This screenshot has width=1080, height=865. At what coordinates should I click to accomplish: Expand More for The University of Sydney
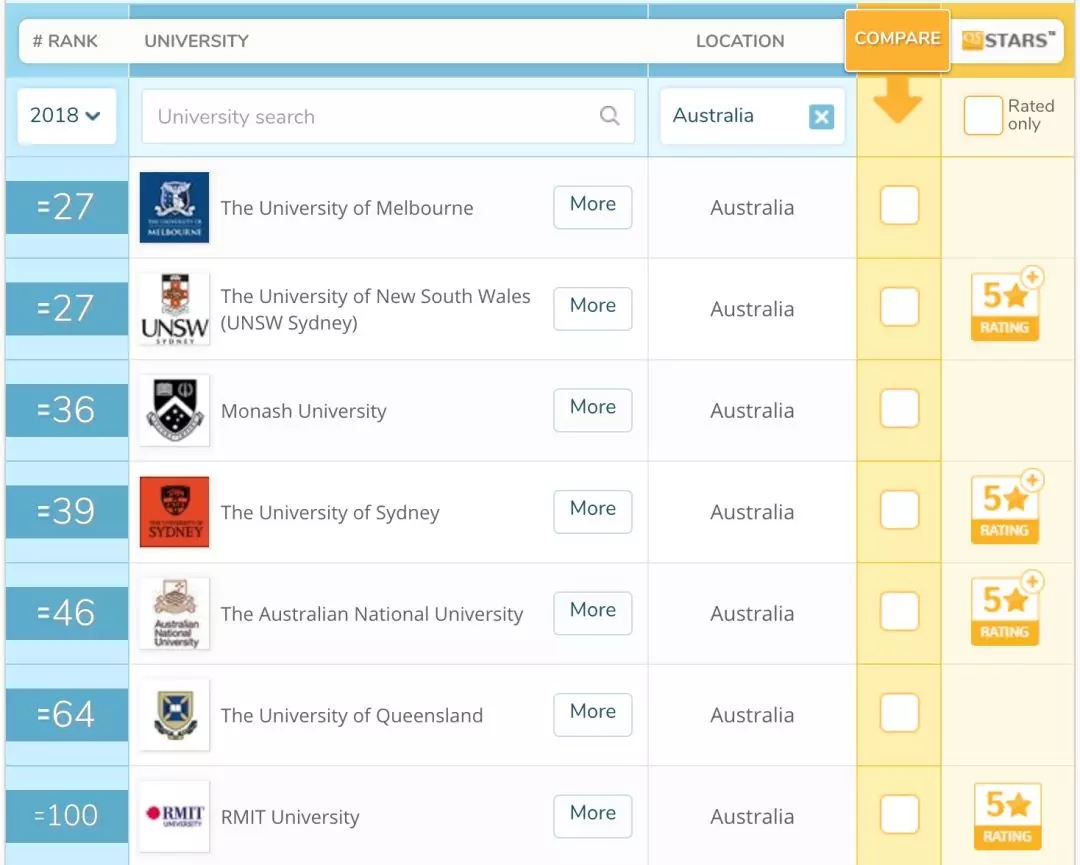[x=592, y=510]
